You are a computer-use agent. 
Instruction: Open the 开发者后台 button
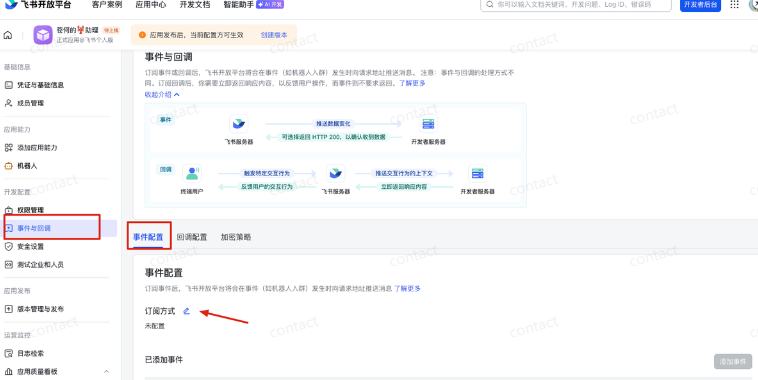(700, 5)
